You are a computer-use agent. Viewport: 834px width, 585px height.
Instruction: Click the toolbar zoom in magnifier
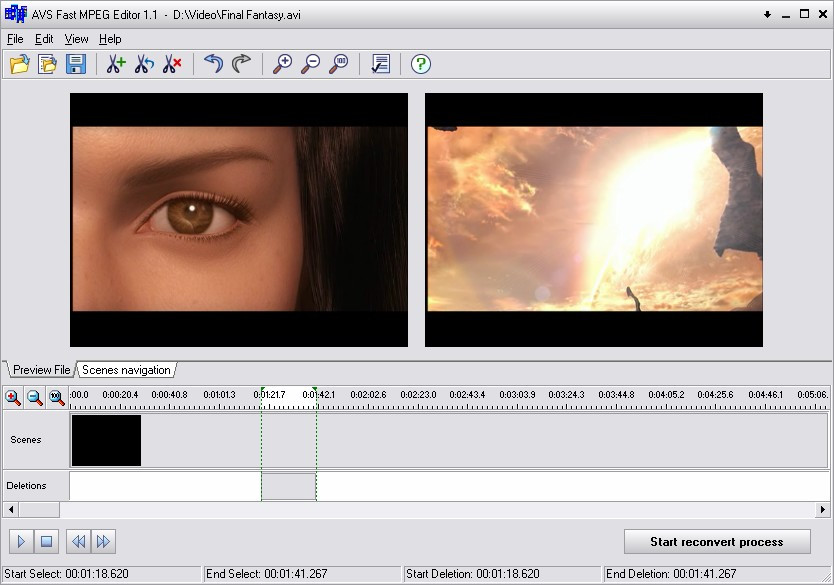pos(283,64)
